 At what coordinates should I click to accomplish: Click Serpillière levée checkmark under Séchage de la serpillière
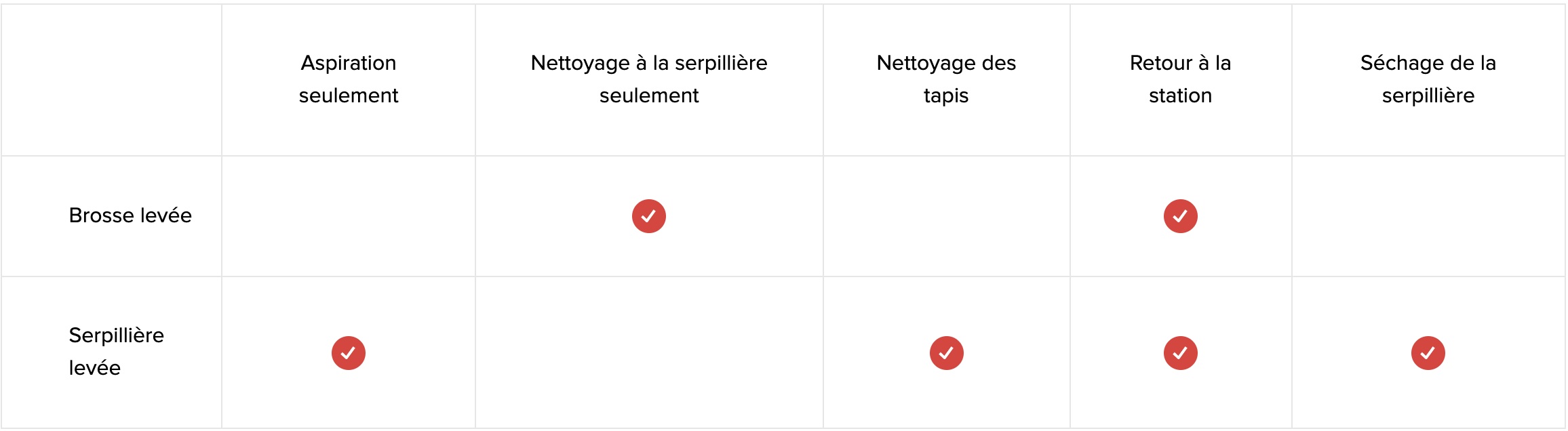1428,353
